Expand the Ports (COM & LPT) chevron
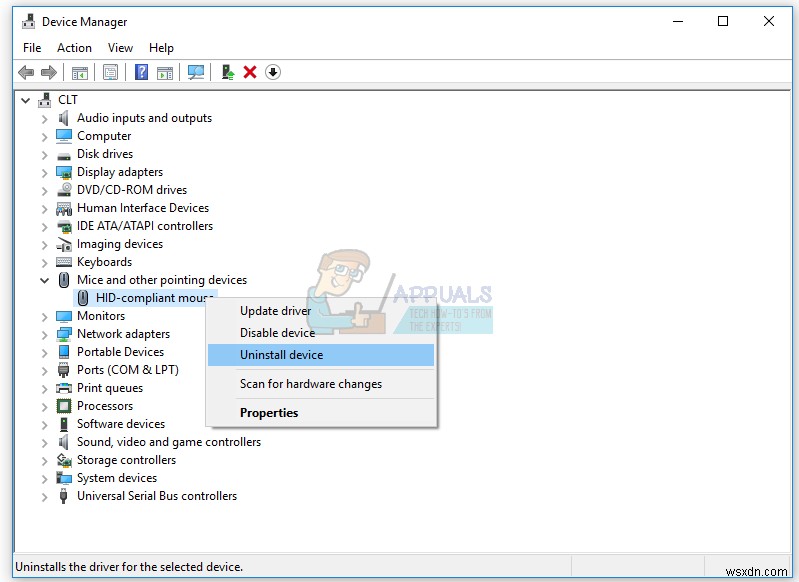The image size is (799, 582). click(x=44, y=371)
